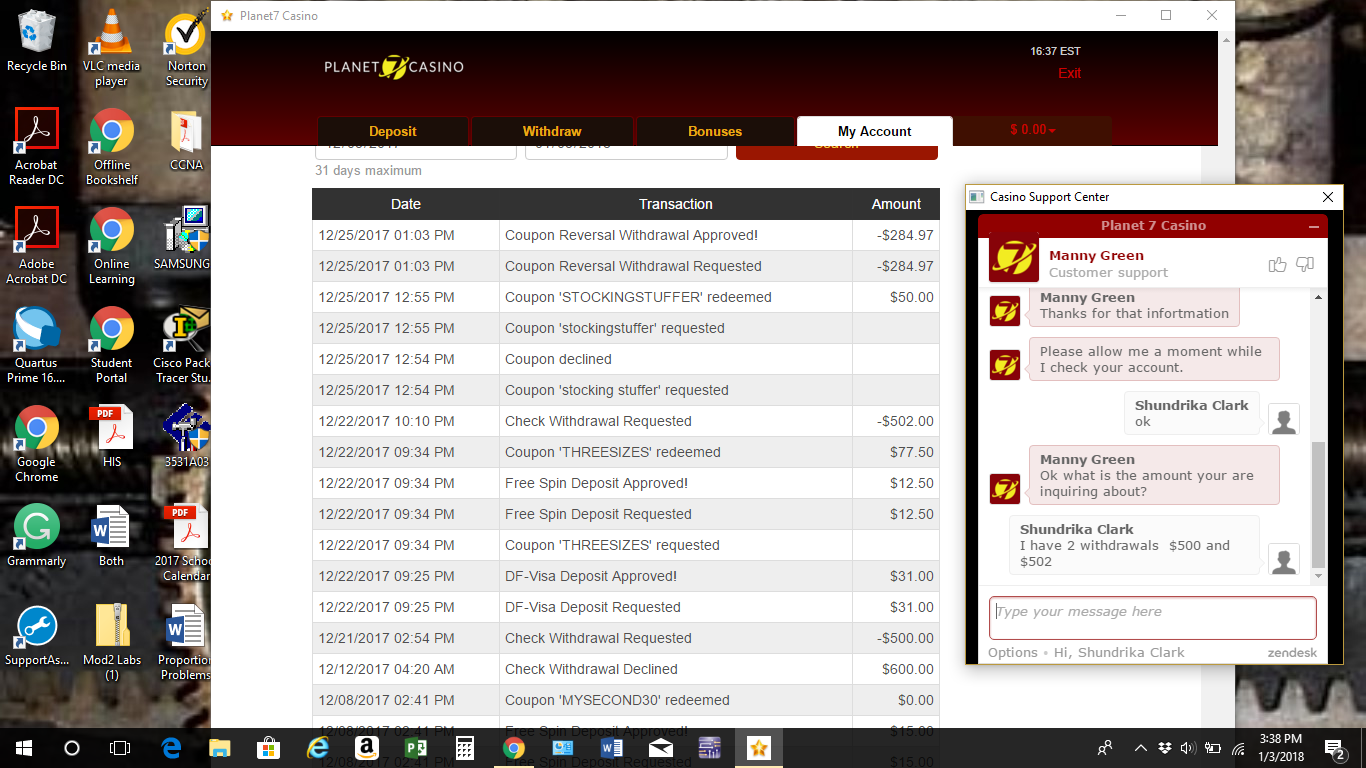Image resolution: width=1366 pixels, height=768 pixels.
Task: Open Amazon app from taskbar
Action: tap(366, 747)
